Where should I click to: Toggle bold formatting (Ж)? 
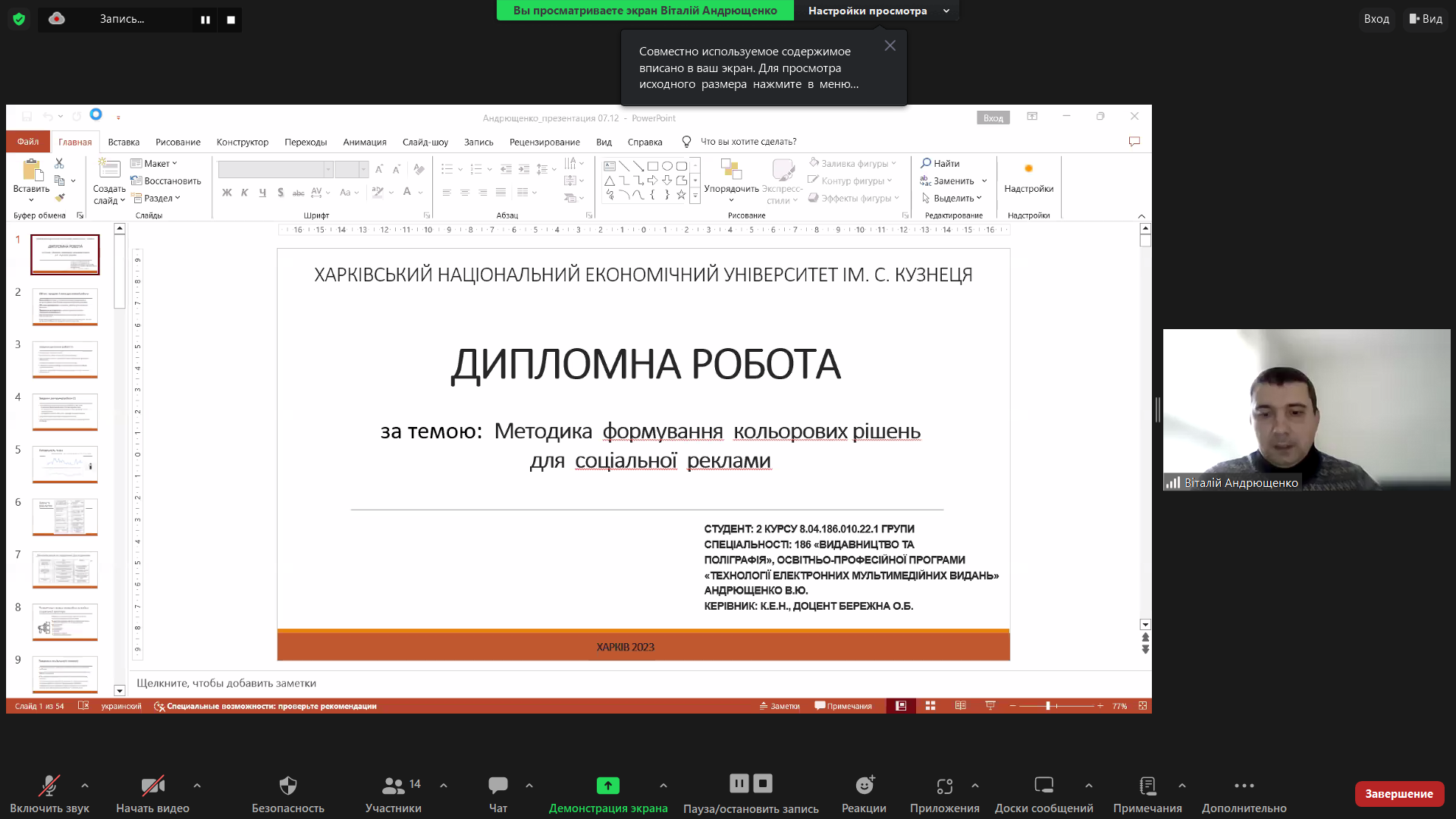(227, 193)
